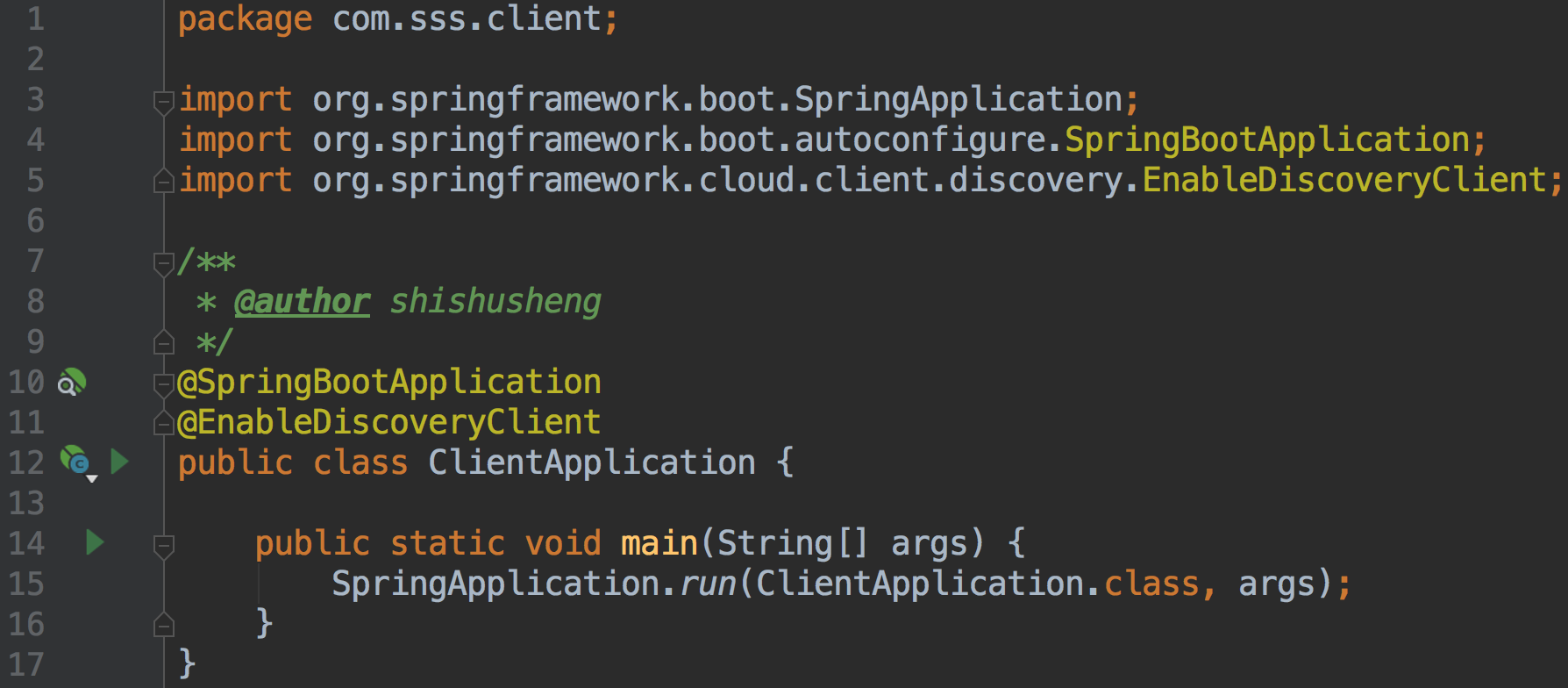Click the italic run method call
The width and height of the screenshot is (1568, 688).
pyautogui.click(x=709, y=584)
